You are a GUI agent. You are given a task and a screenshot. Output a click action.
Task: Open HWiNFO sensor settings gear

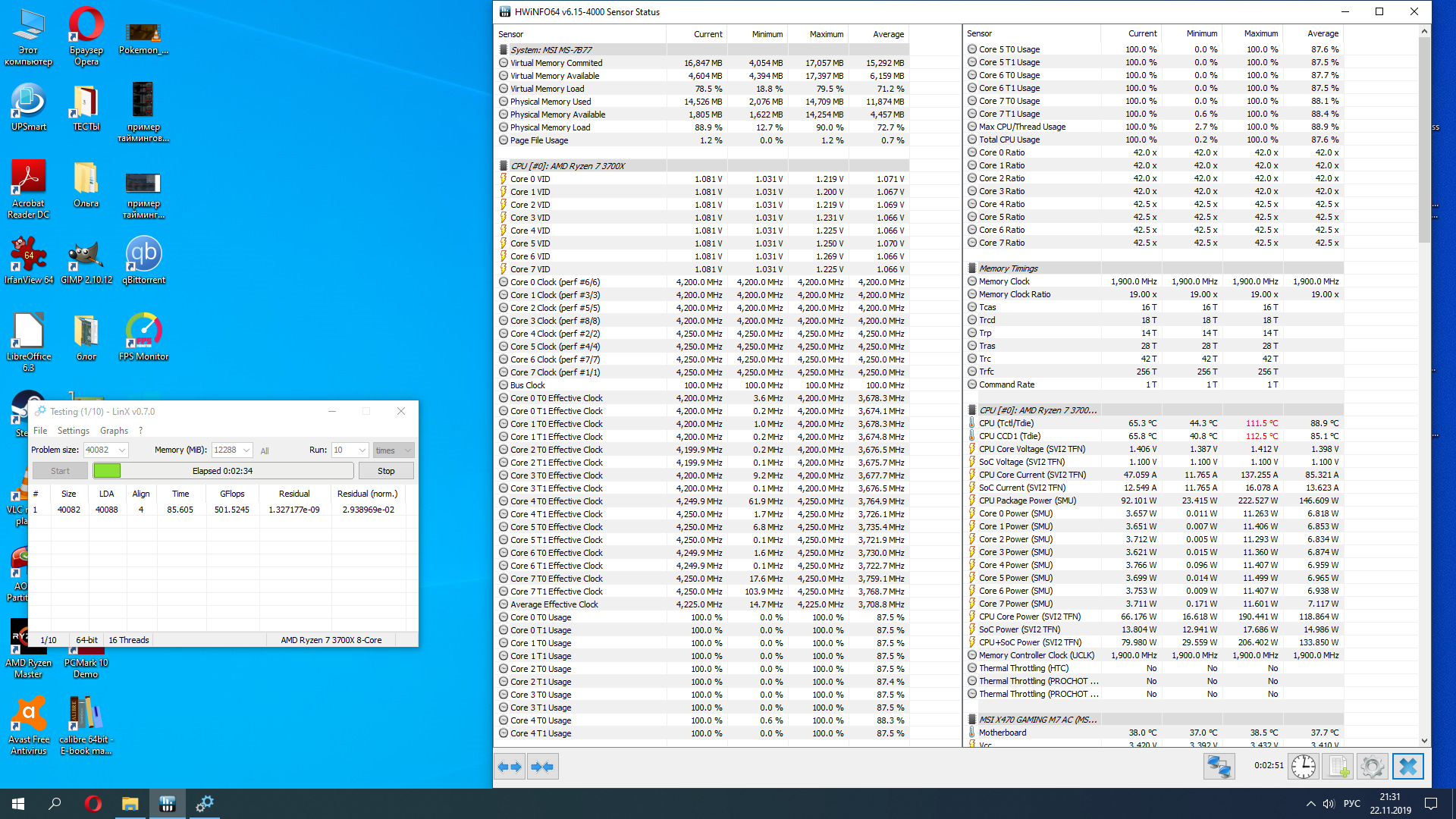point(1372,767)
